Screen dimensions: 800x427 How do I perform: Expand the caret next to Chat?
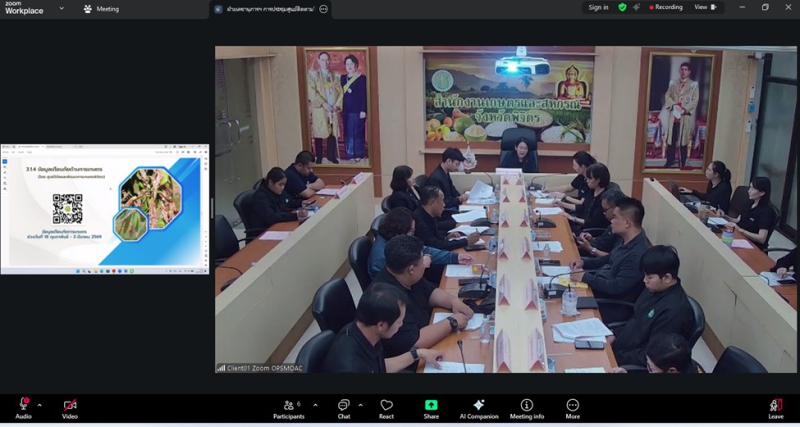click(x=361, y=405)
